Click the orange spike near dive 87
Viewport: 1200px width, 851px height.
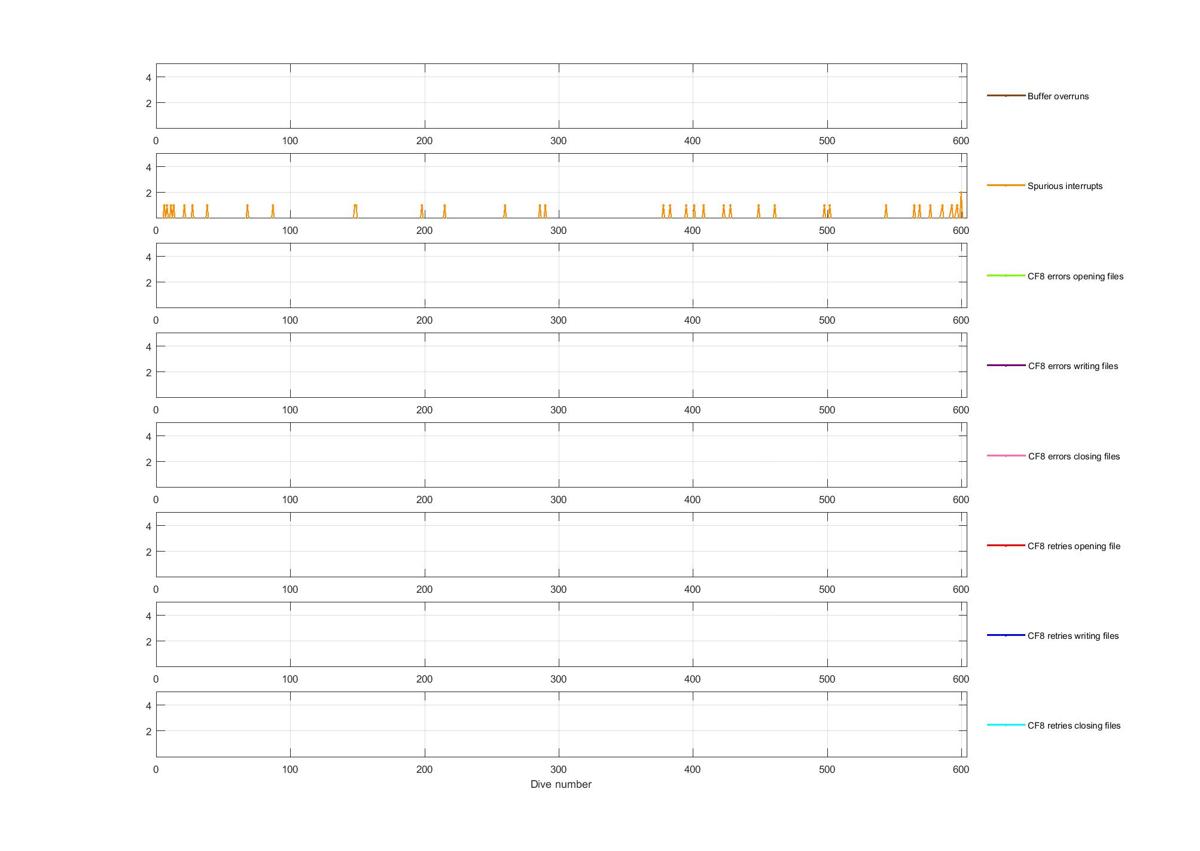(x=273, y=211)
